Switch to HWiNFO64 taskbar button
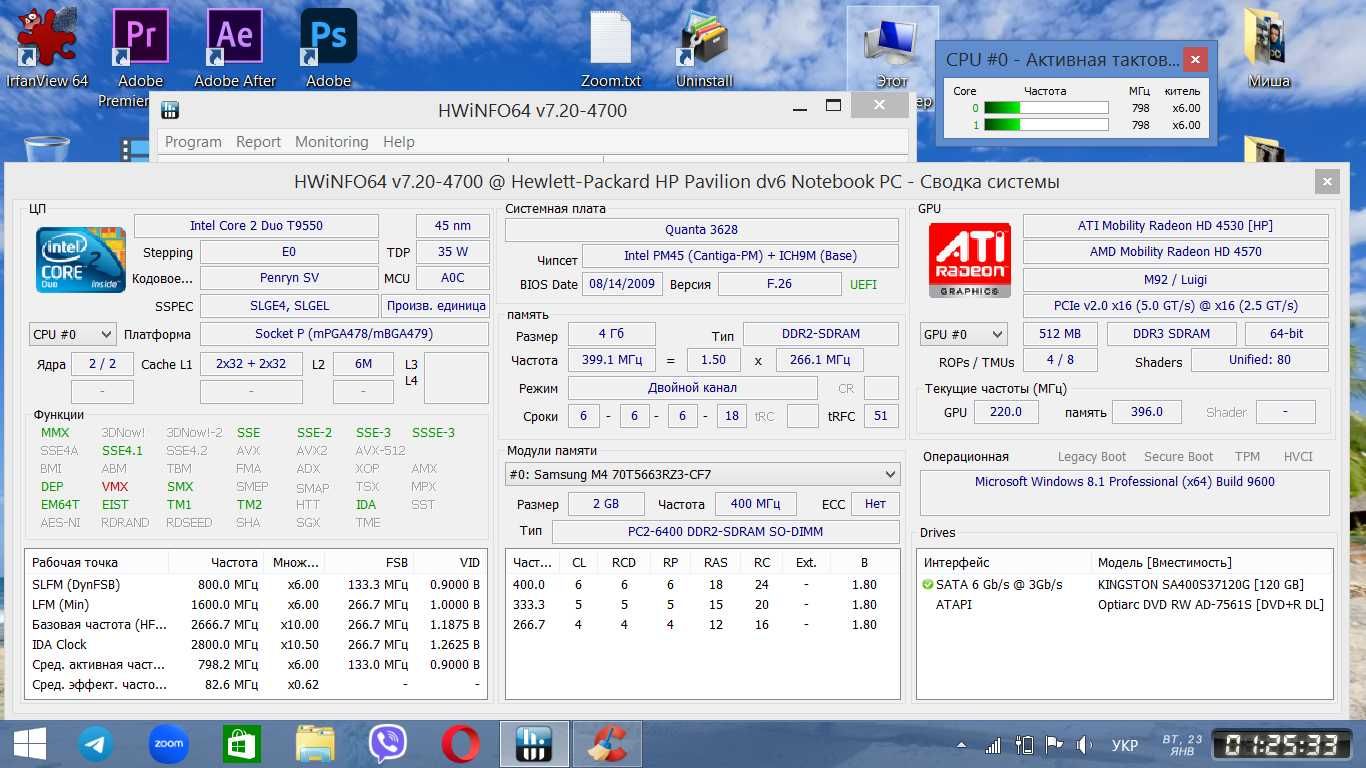The width and height of the screenshot is (1366, 768). coord(534,744)
